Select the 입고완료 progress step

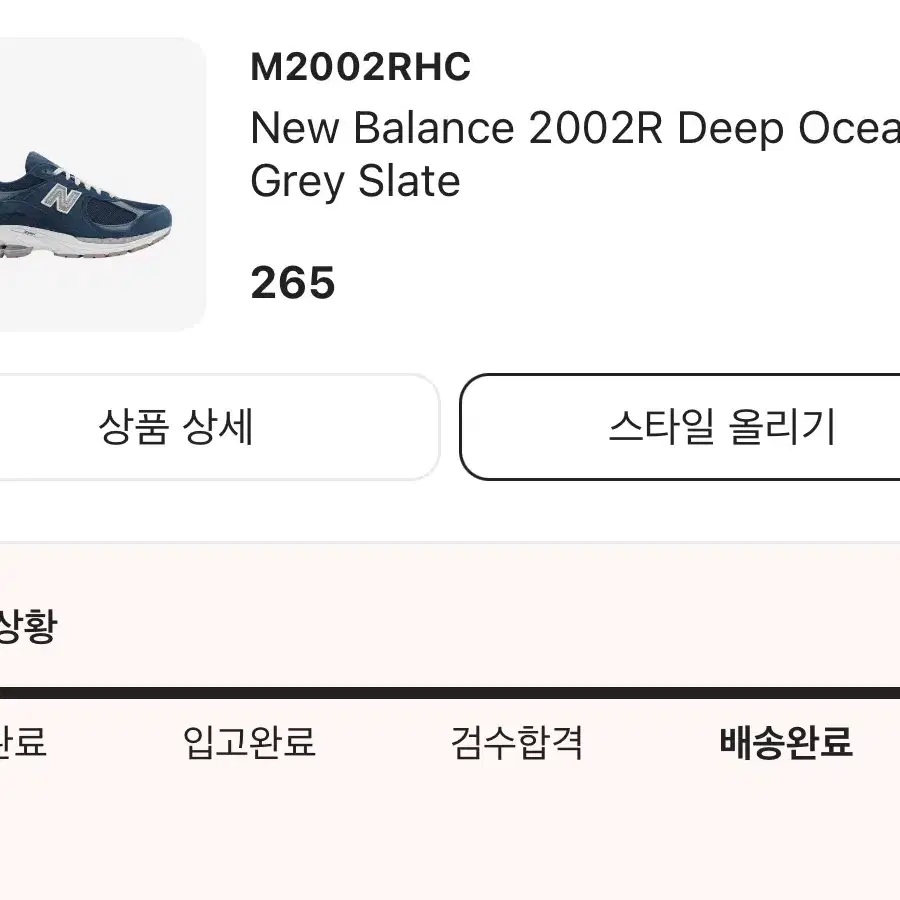pos(249,742)
